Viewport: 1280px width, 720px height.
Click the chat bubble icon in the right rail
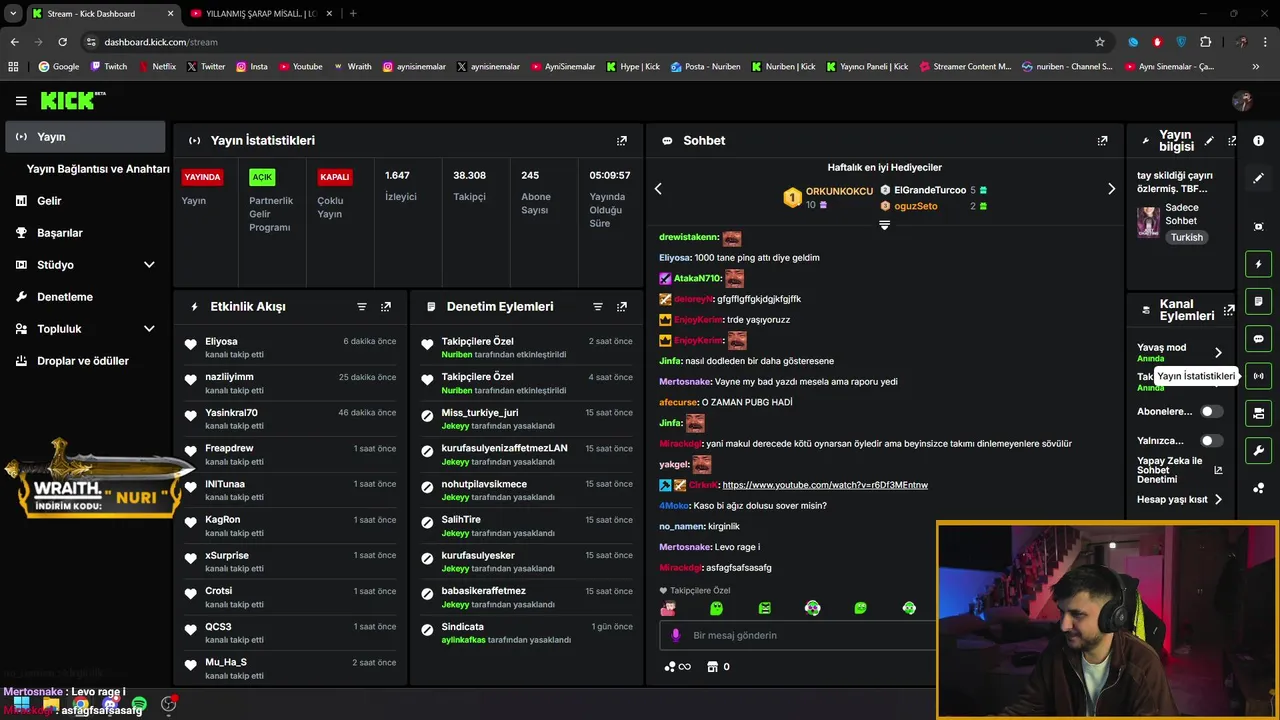pyautogui.click(x=1259, y=339)
